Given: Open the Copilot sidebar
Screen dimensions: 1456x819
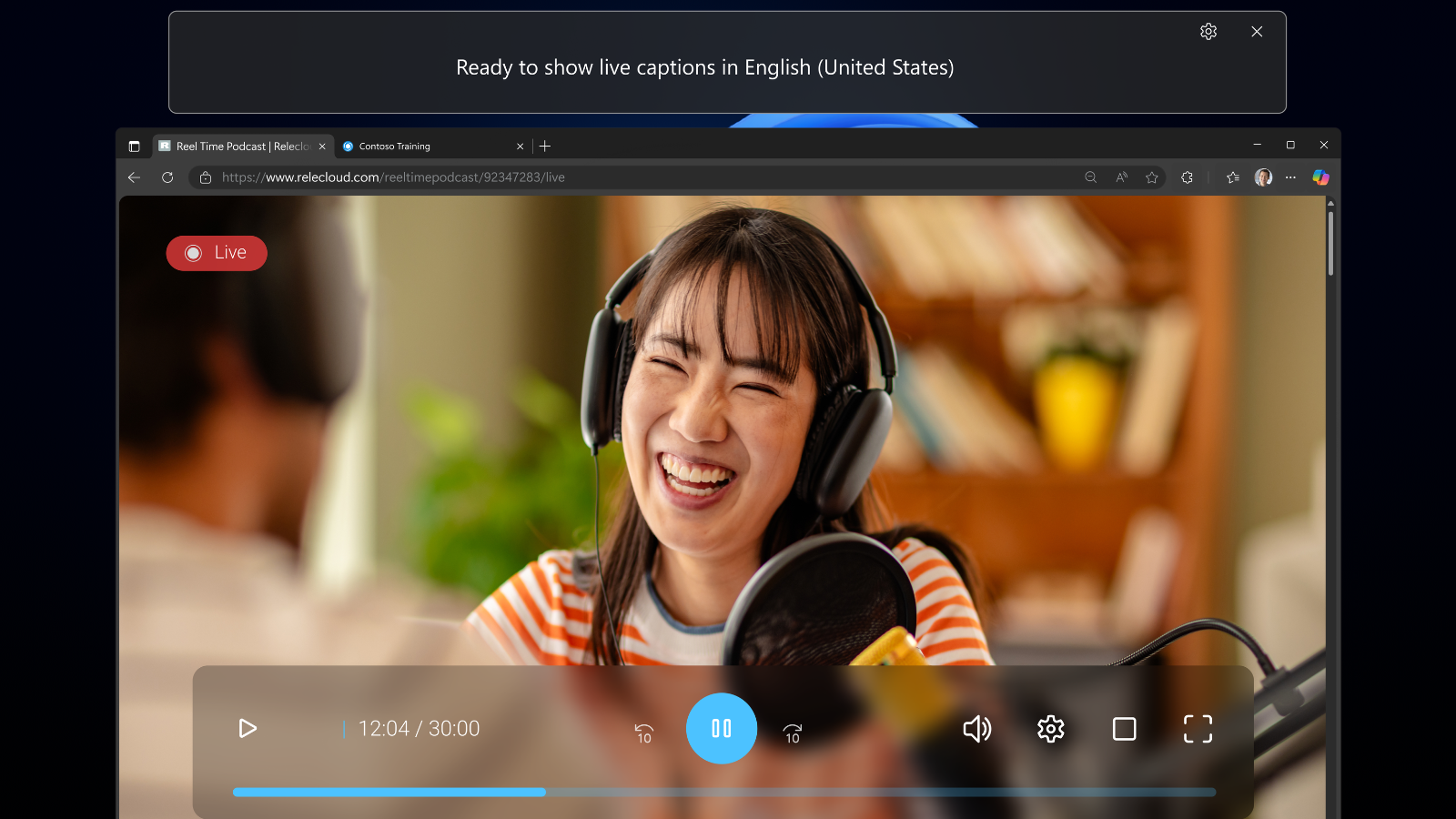Looking at the screenshot, I should (x=1320, y=177).
